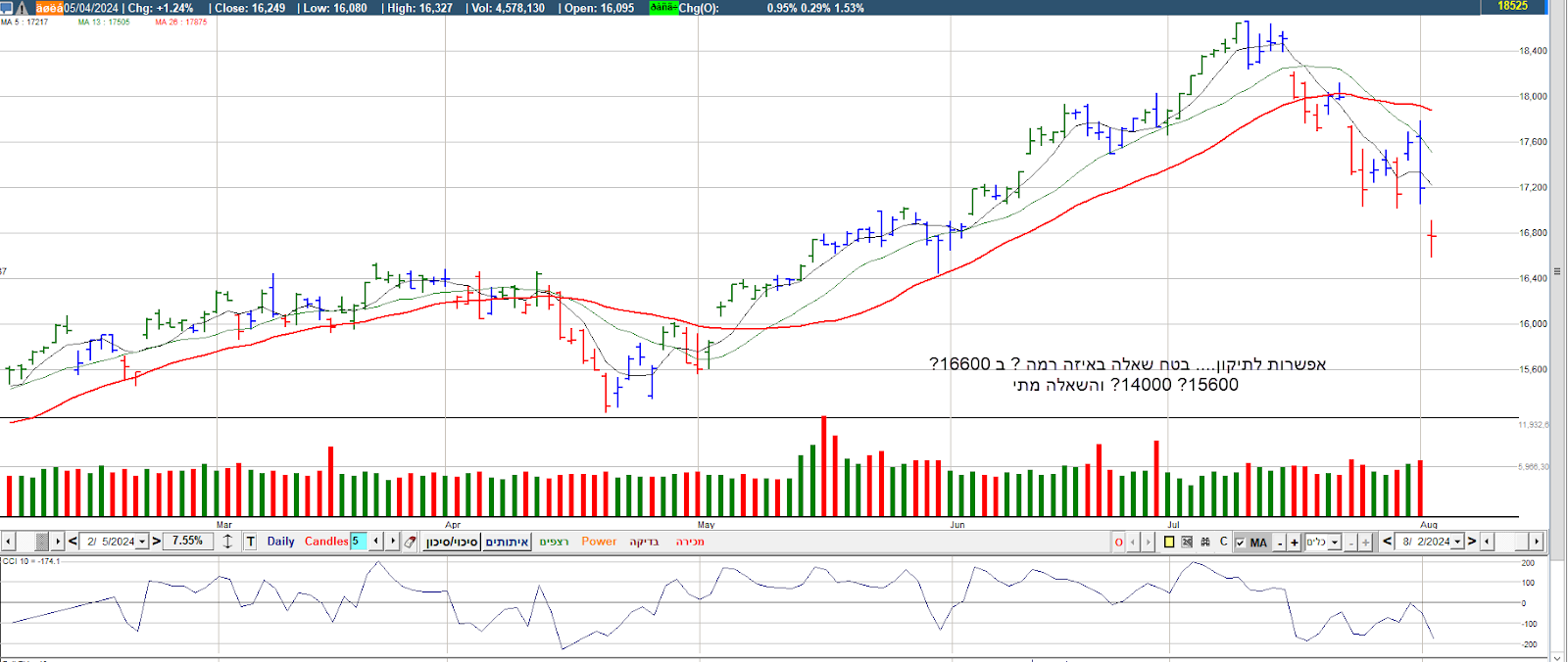The height and width of the screenshot is (662, 1568).
Task: Click the vertical resize arrows icon
Action: [227, 542]
